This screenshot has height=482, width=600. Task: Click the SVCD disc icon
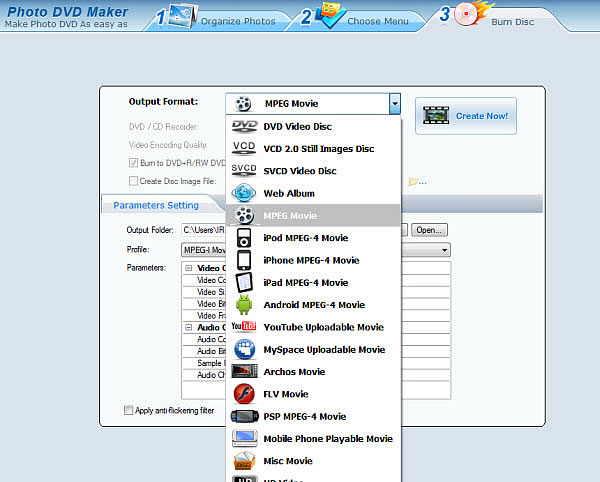pyautogui.click(x=244, y=171)
